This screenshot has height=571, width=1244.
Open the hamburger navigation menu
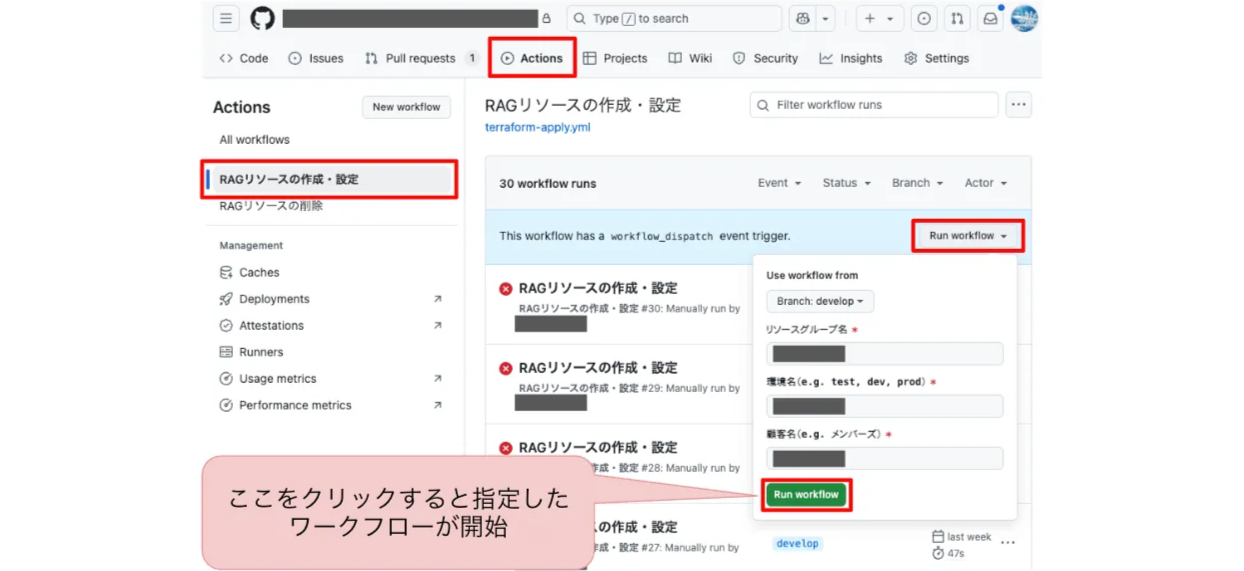pos(226,18)
